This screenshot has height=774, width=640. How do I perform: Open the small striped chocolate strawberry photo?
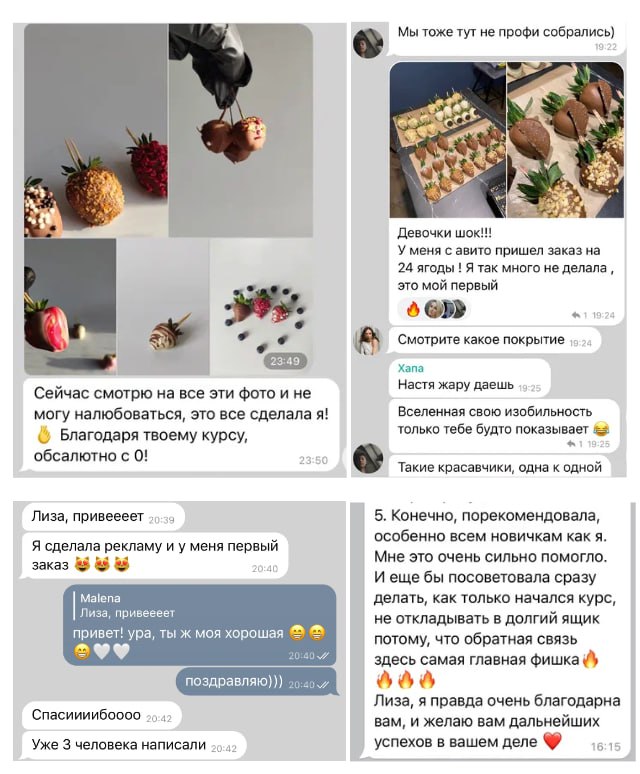(163, 307)
